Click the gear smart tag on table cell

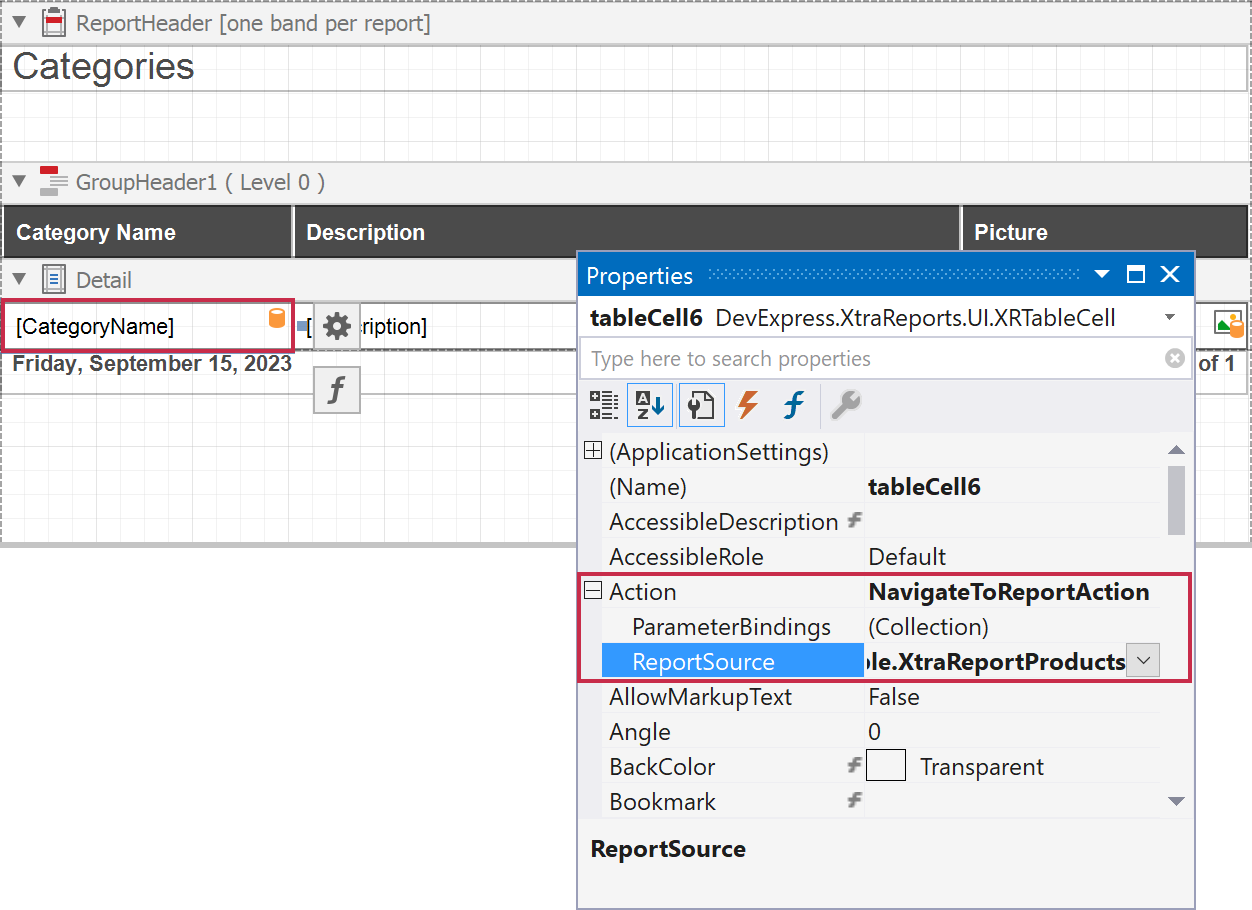click(x=337, y=326)
